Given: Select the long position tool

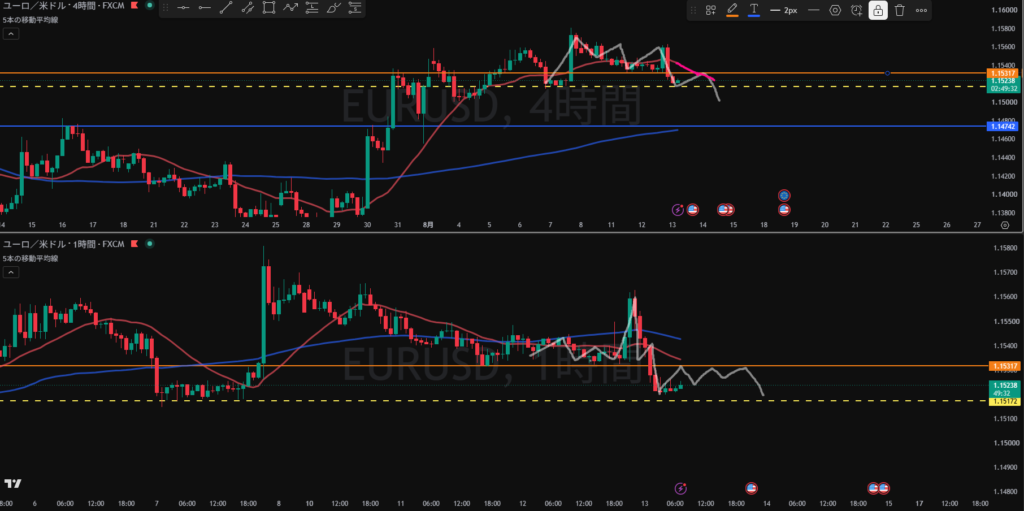Looking at the screenshot, I should 312,8.
